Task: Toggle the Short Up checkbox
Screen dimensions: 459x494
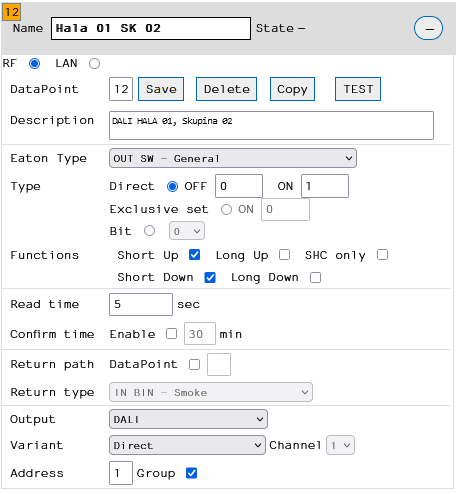Action: point(194,255)
